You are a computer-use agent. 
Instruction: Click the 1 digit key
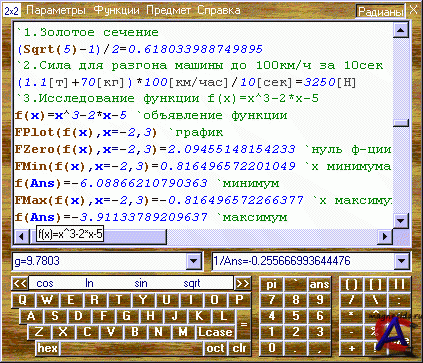pos(272,332)
